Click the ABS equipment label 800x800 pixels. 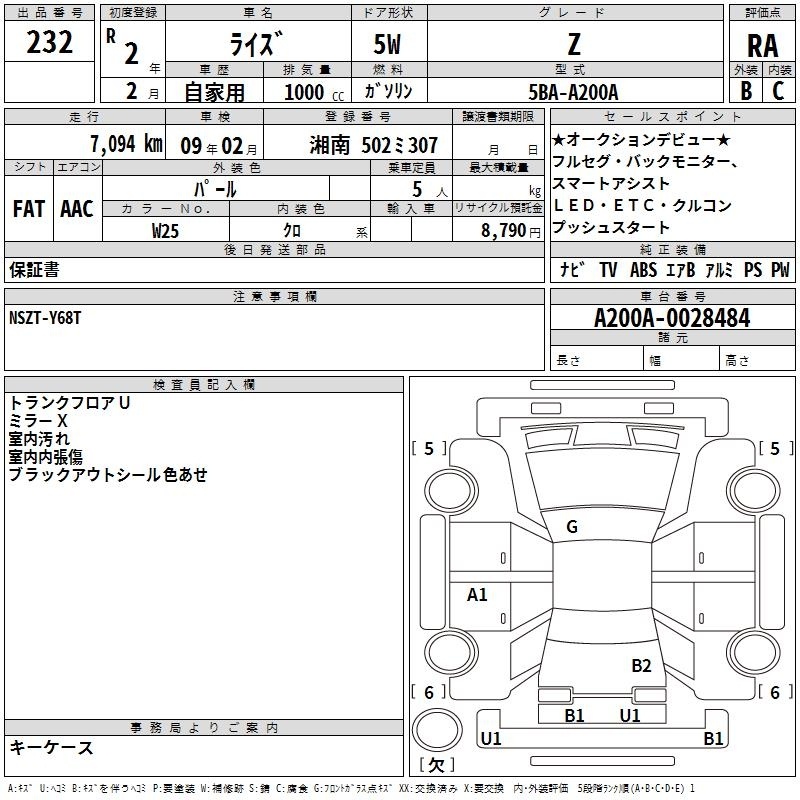(643, 269)
